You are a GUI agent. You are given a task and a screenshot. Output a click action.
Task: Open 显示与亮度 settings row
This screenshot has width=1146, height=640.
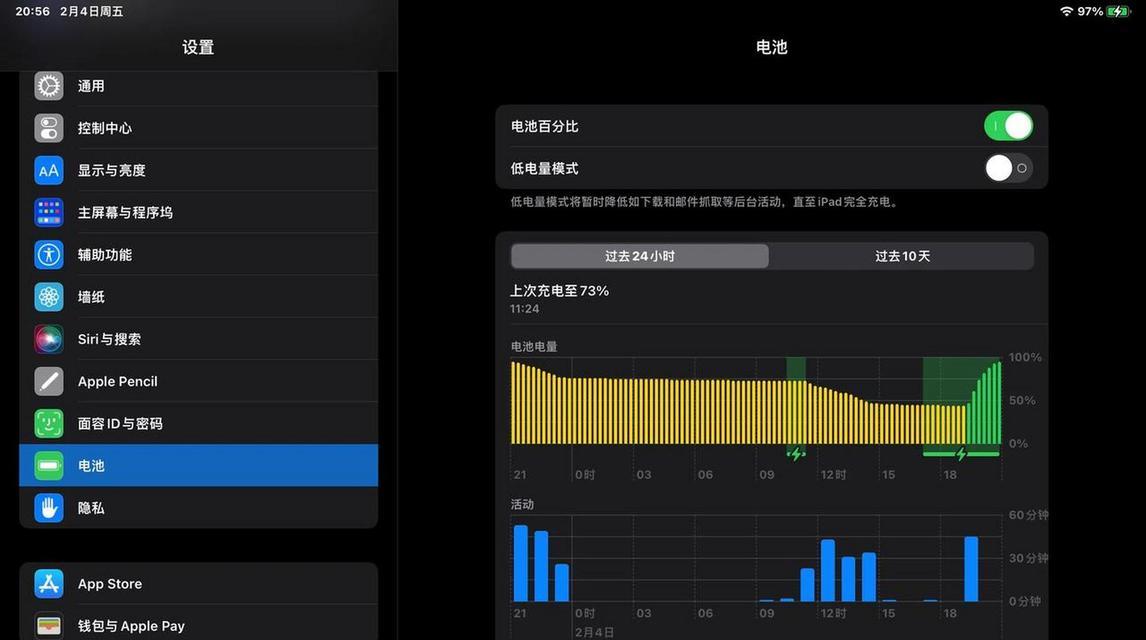(199, 170)
